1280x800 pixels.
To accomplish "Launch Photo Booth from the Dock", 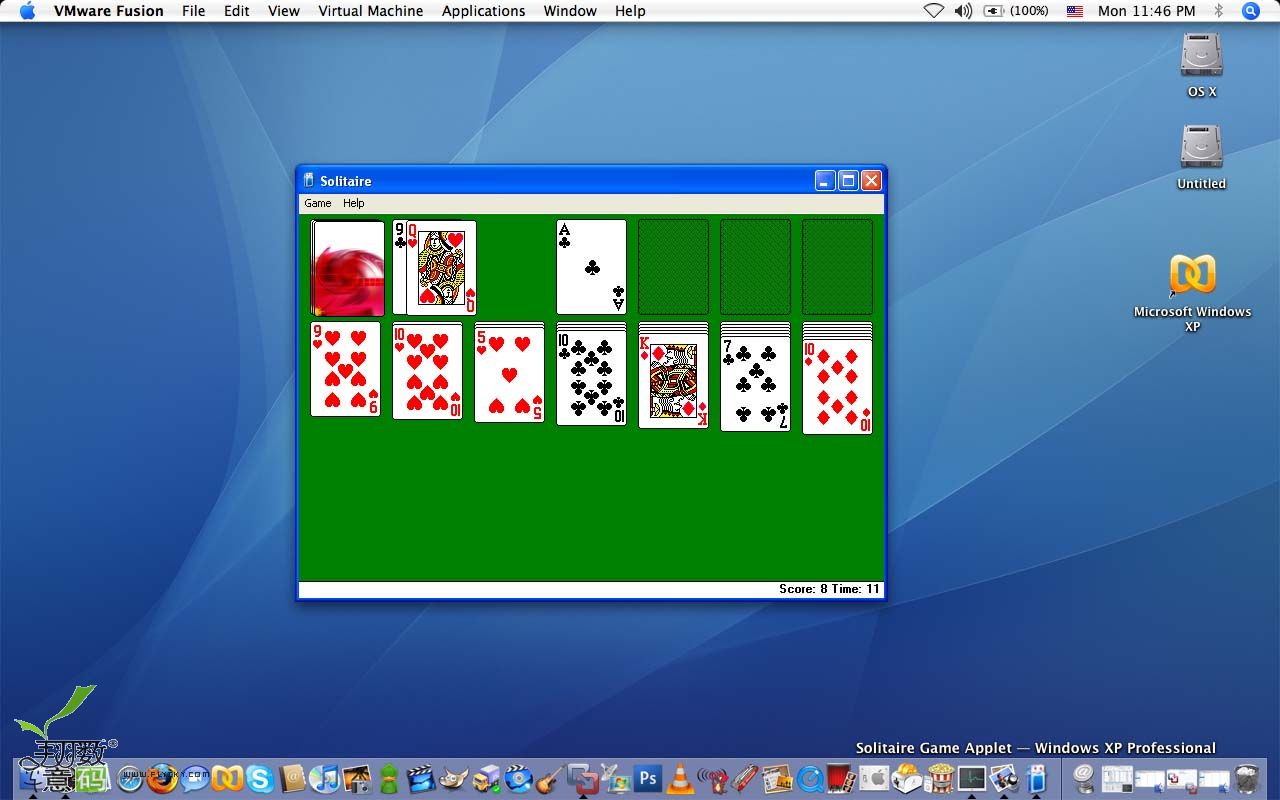I will (842, 778).
